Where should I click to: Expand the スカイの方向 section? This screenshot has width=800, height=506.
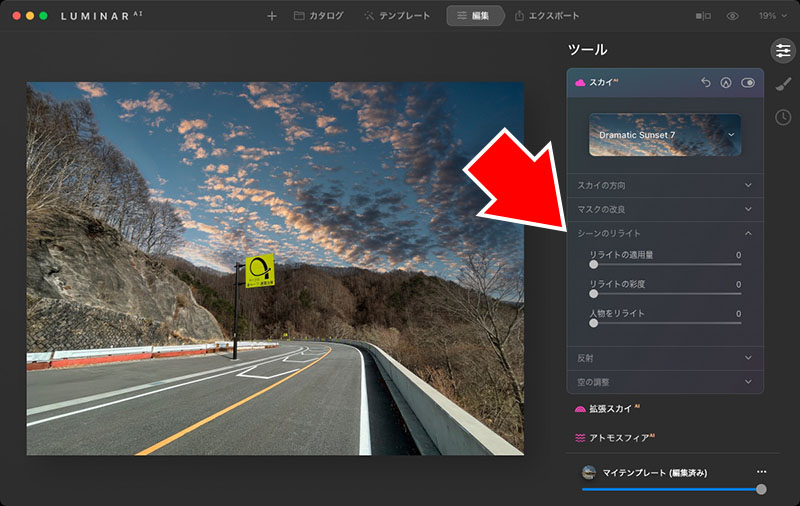(x=665, y=185)
